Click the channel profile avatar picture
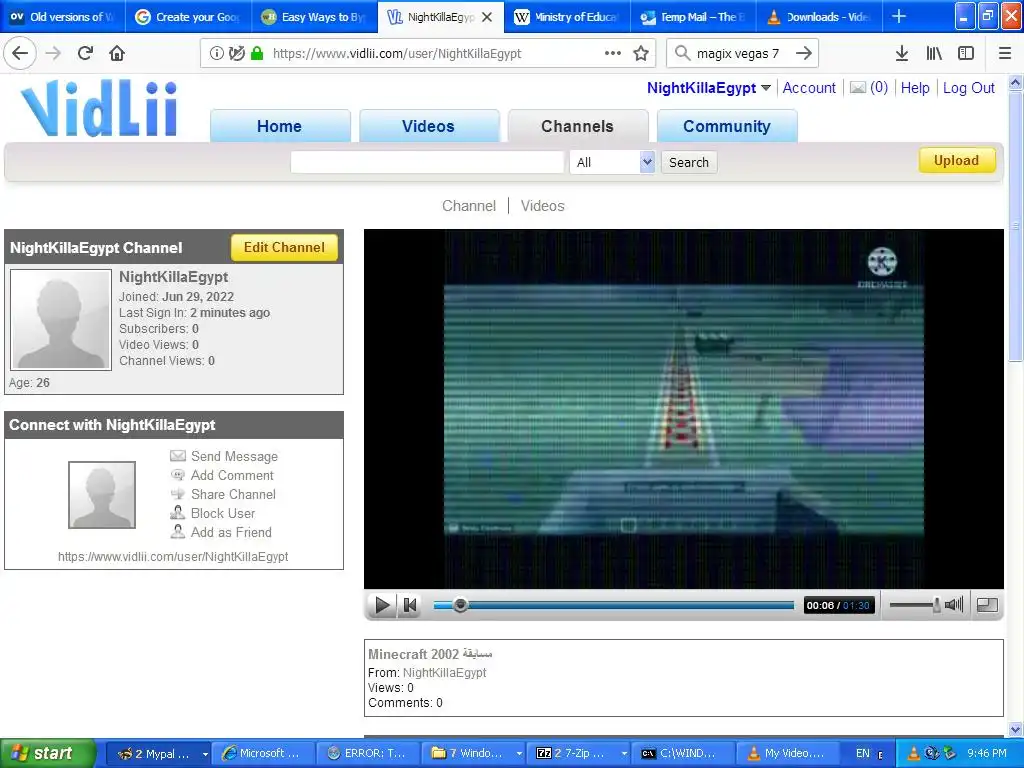The width and height of the screenshot is (1024, 768). (61, 320)
